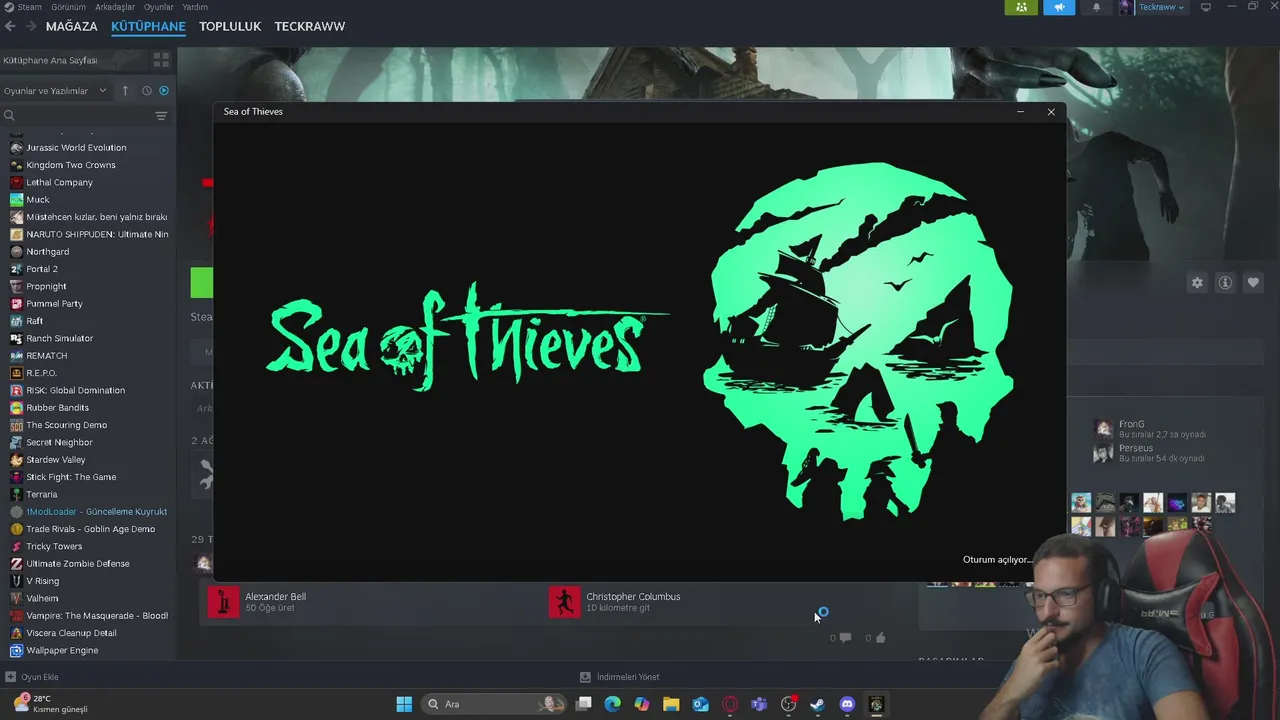Switch to Big Picture mode monitor icon
Image resolution: width=1280 pixels, height=720 pixels.
(1206, 7)
